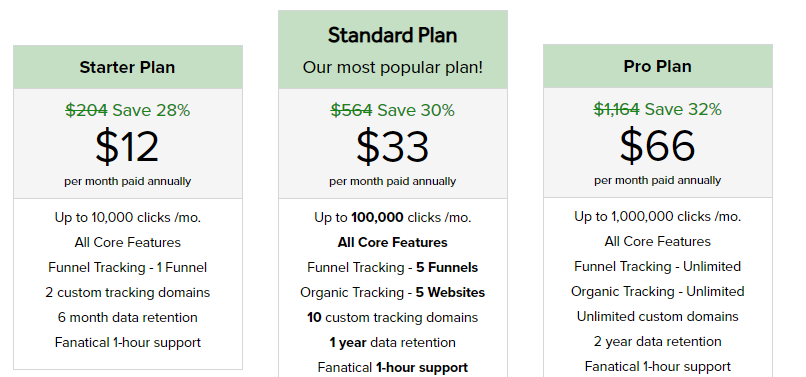Click 'Organic Tracking - 5 Websites' feature
The width and height of the screenshot is (806, 377).
tap(393, 293)
